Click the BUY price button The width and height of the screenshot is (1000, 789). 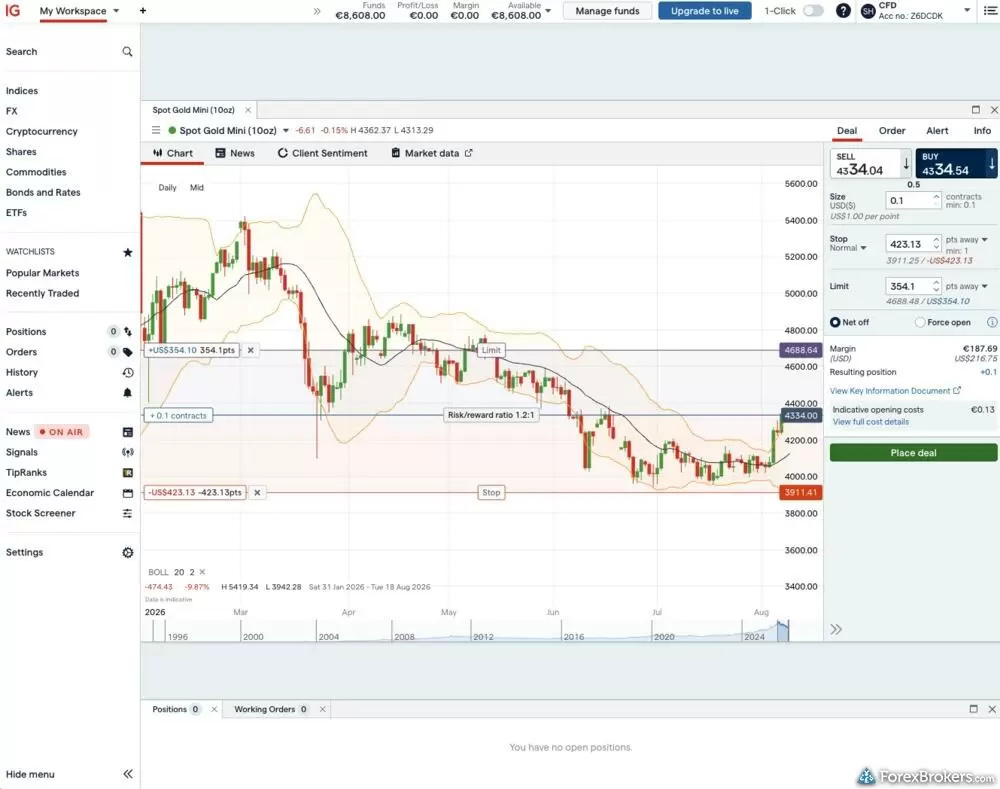coord(956,164)
